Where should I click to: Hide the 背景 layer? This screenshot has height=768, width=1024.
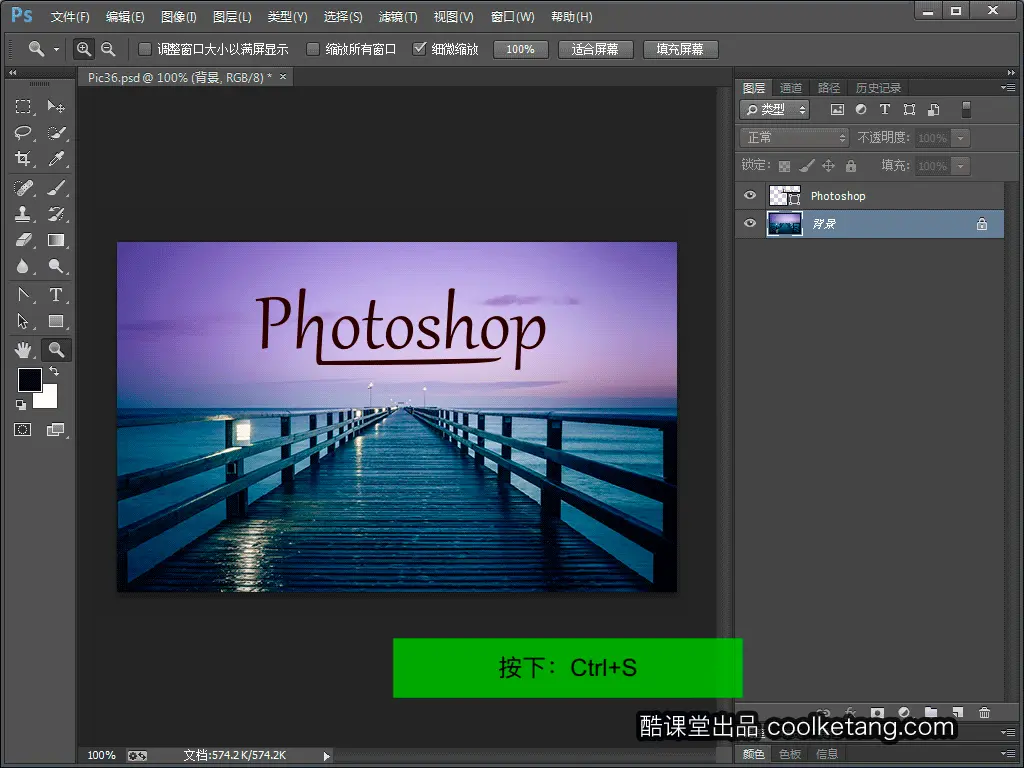750,223
